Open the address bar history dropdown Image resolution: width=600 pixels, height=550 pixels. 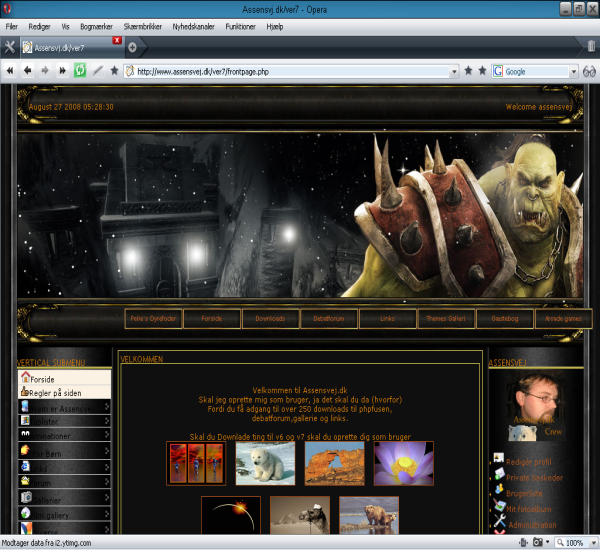454,72
